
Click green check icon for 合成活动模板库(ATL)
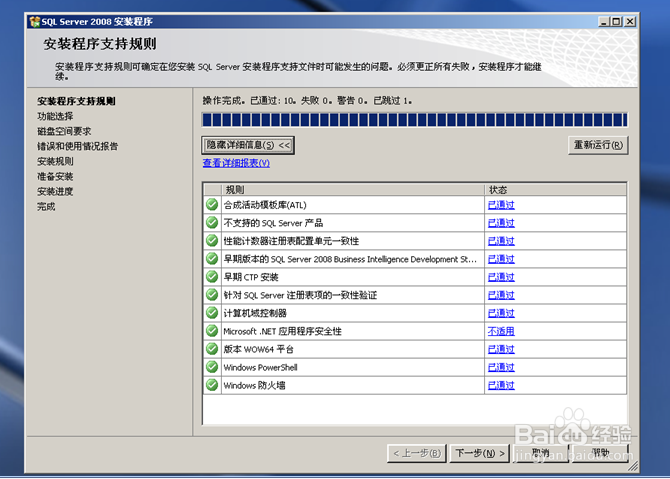point(212,205)
